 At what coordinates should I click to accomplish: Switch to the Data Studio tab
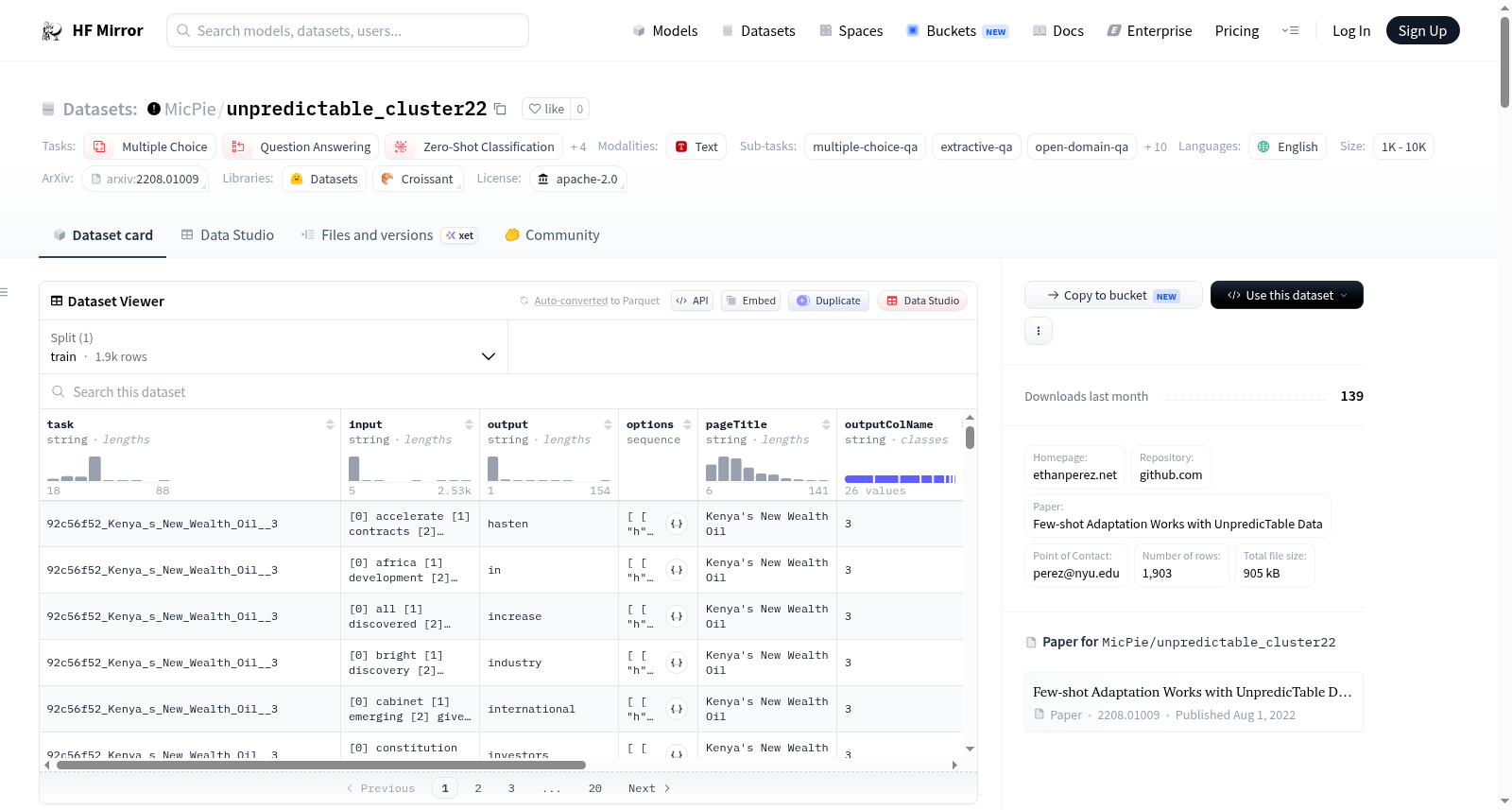tap(228, 235)
